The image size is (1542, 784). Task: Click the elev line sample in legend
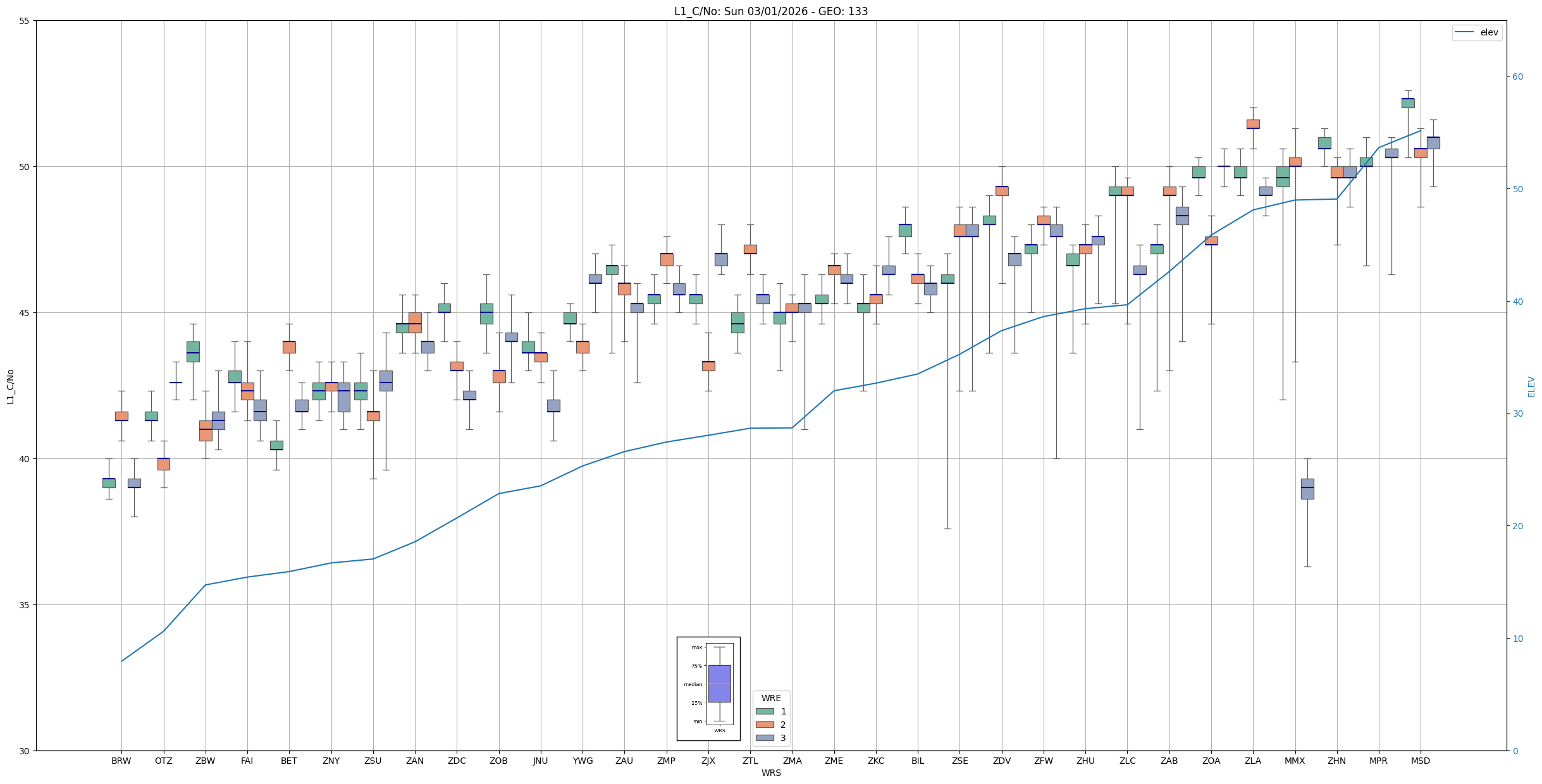(x=1464, y=32)
